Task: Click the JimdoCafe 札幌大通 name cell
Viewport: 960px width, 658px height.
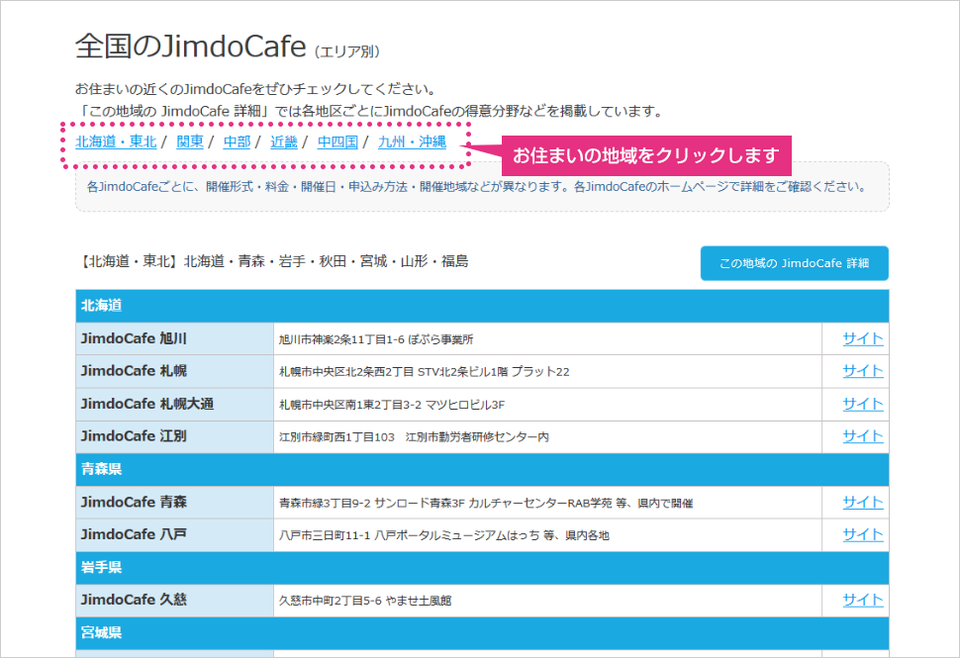Action: click(174, 404)
